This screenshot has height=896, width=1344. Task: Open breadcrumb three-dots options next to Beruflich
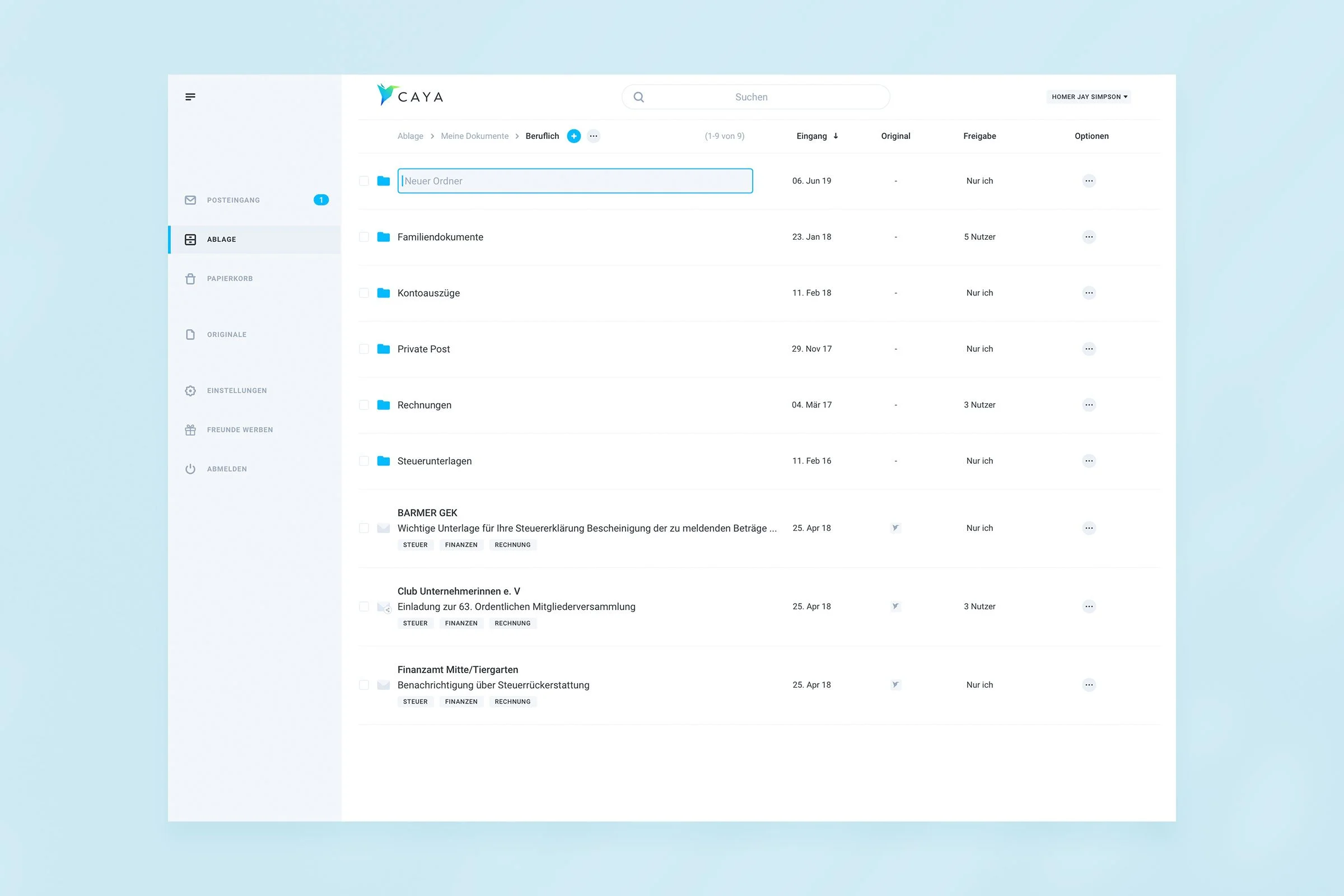(594, 136)
